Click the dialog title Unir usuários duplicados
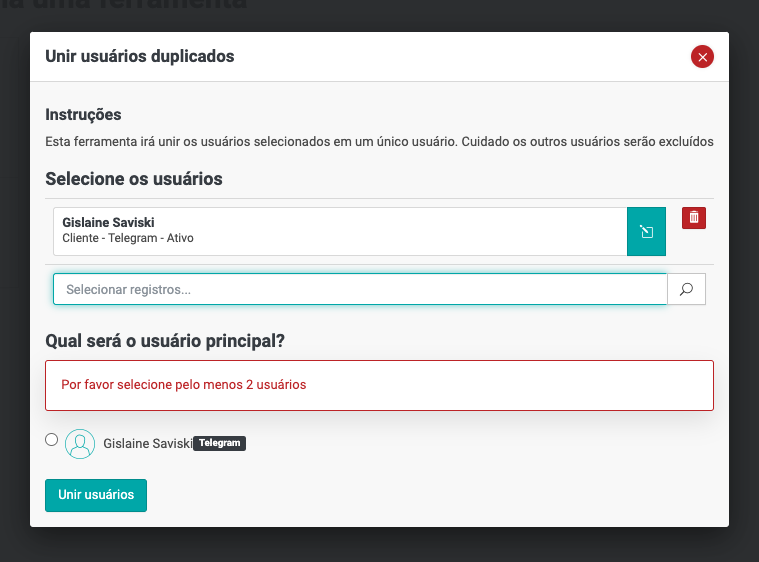759x562 pixels. [x=140, y=56]
